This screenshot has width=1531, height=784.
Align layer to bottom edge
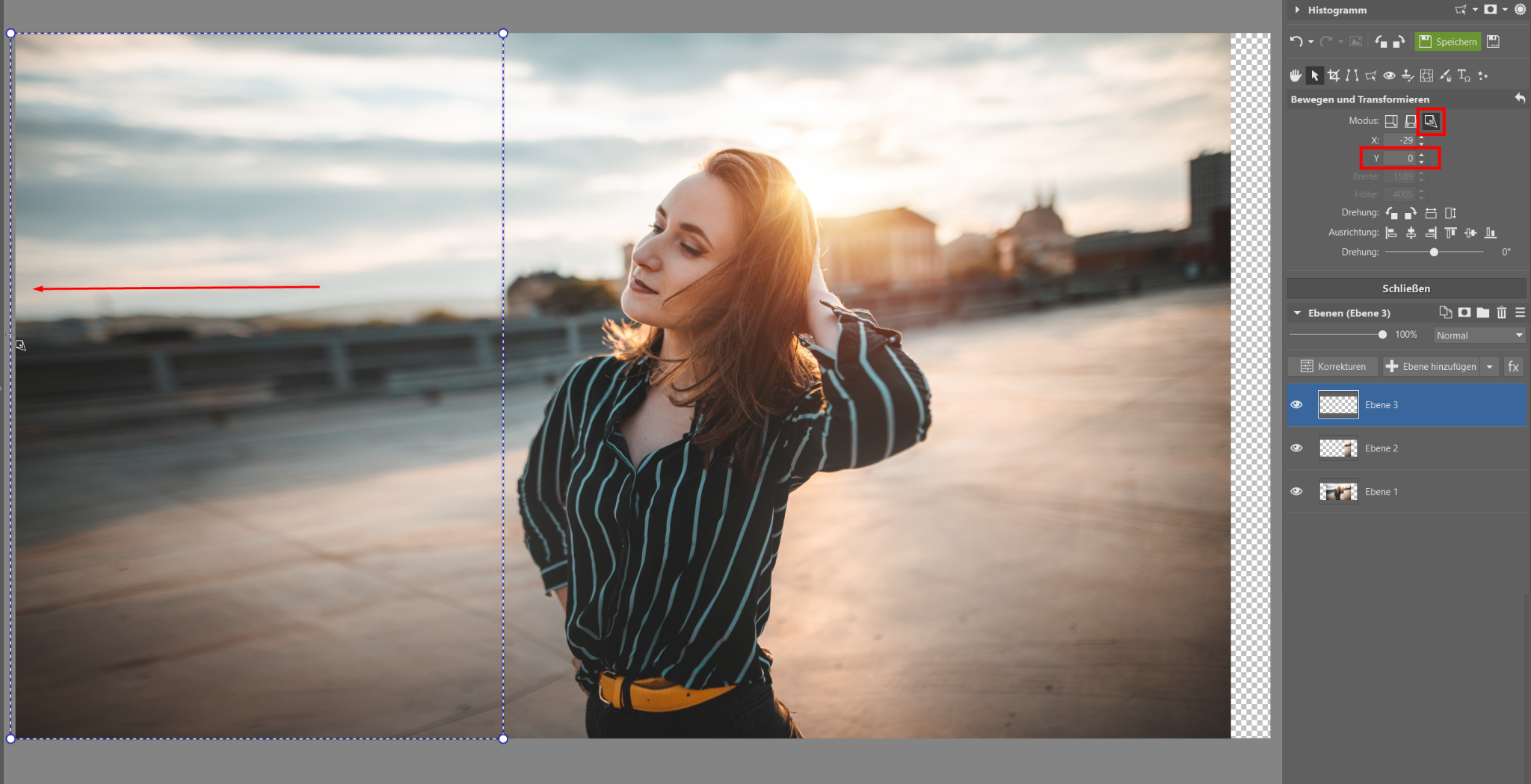[x=1491, y=232]
